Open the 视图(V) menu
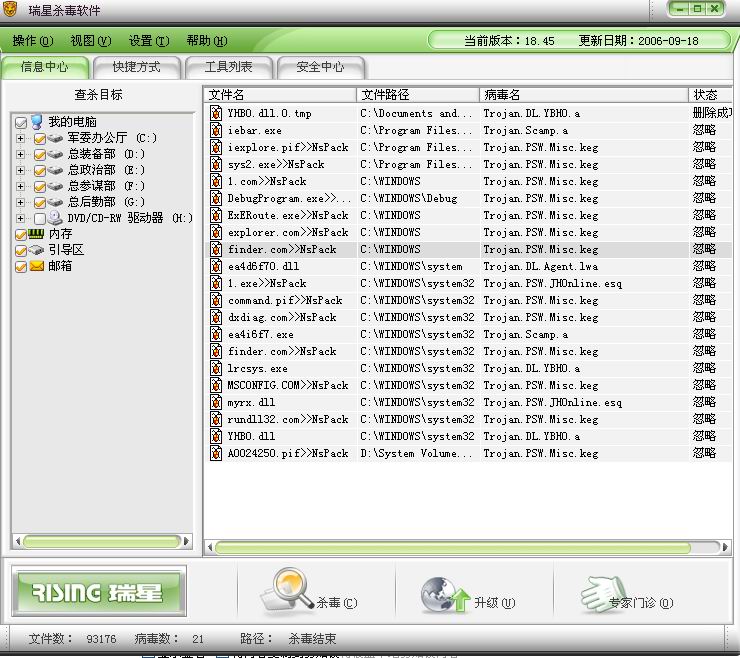Viewport: 740px width, 658px height. click(91, 41)
